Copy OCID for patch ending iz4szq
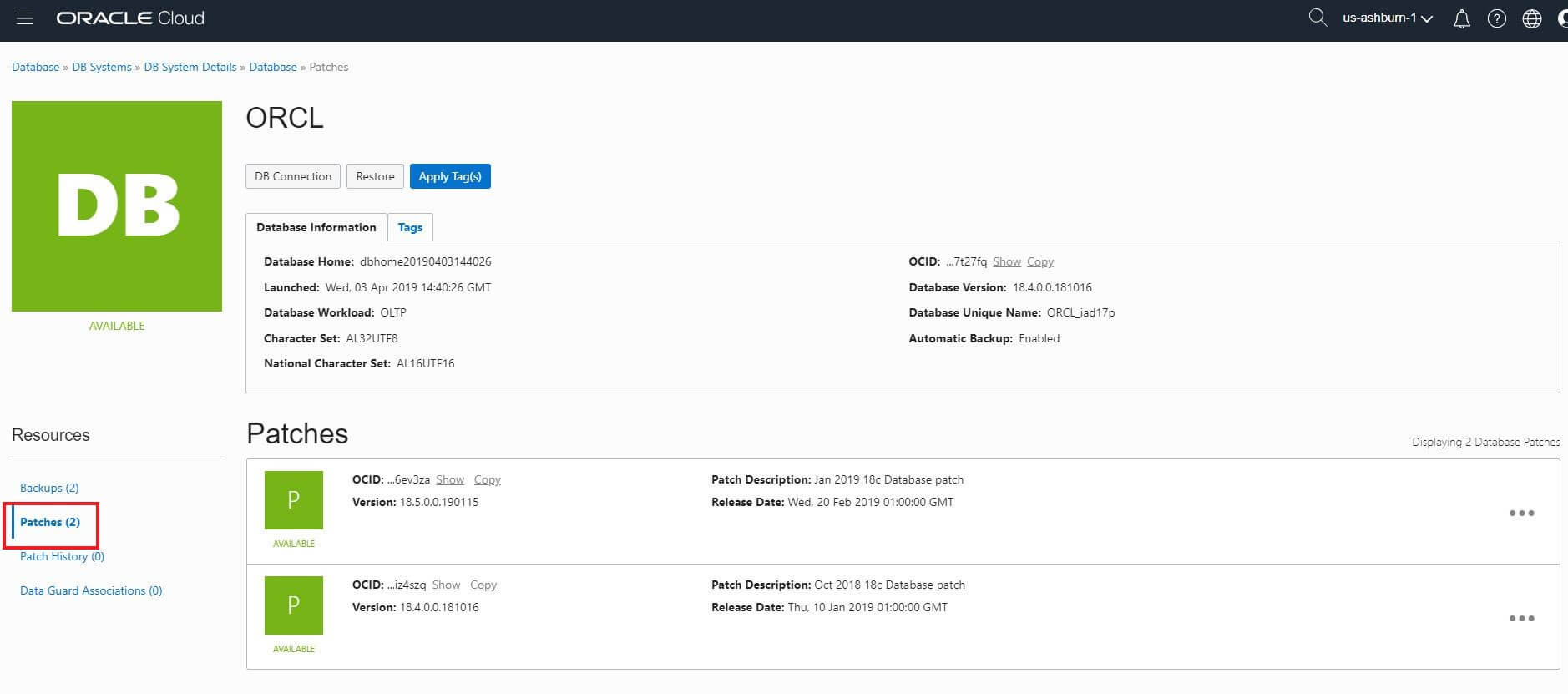This screenshot has width=1568, height=694. coord(483,585)
